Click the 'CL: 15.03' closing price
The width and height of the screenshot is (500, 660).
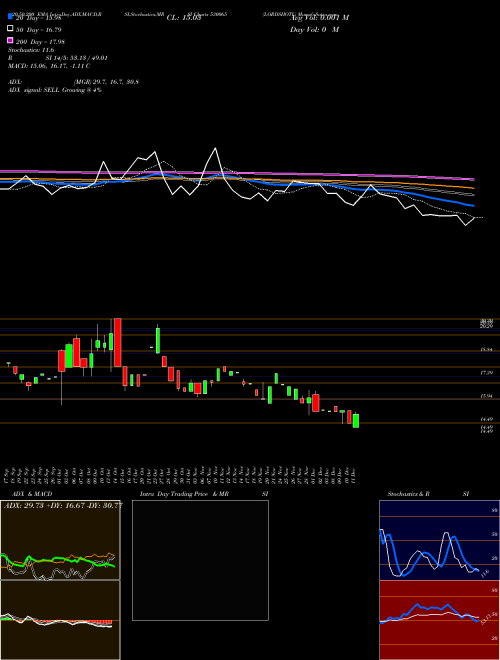(x=184, y=18)
